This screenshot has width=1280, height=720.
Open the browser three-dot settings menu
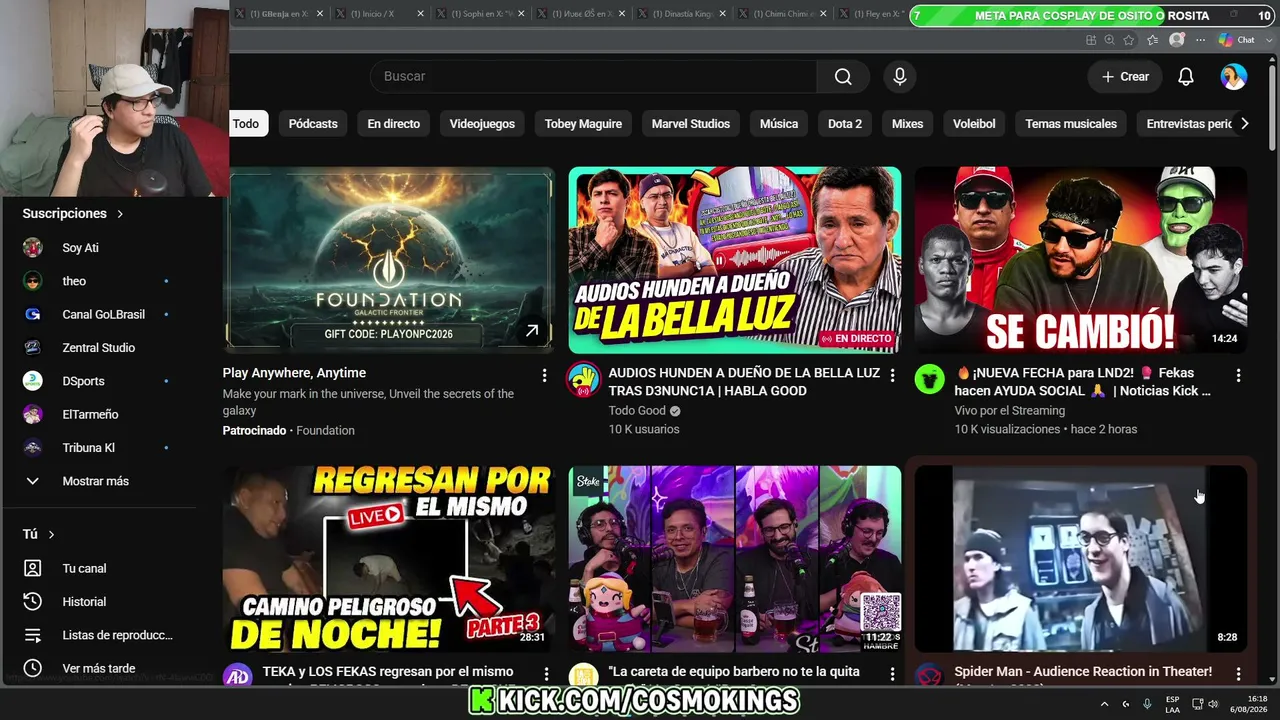[x=1199, y=40]
